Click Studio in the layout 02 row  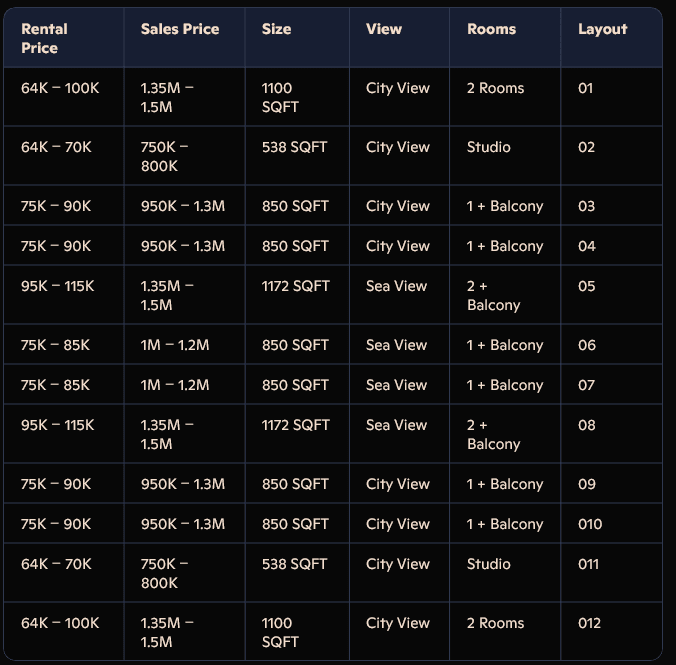488,147
